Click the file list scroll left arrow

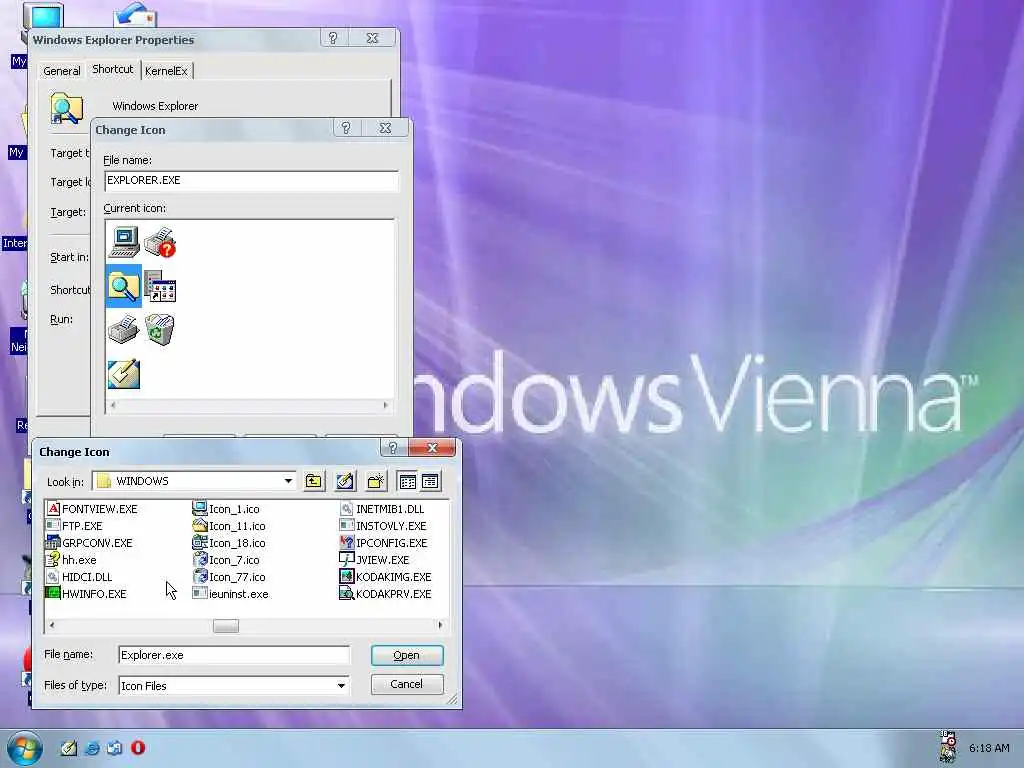click(52, 626)
